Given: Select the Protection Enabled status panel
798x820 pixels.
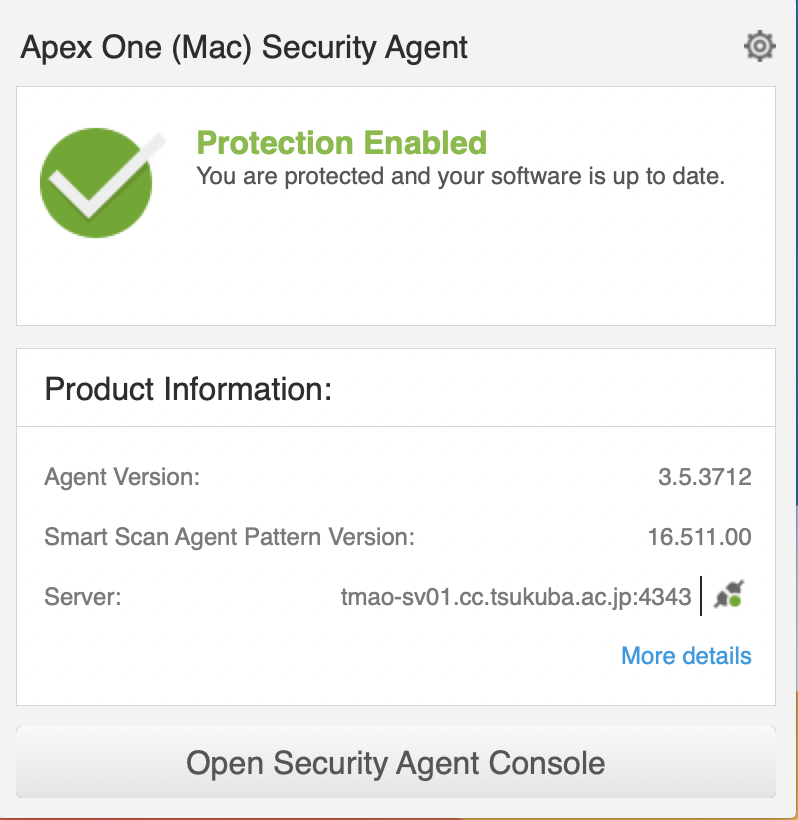Looking at the screenshot, I should (397, 205).
